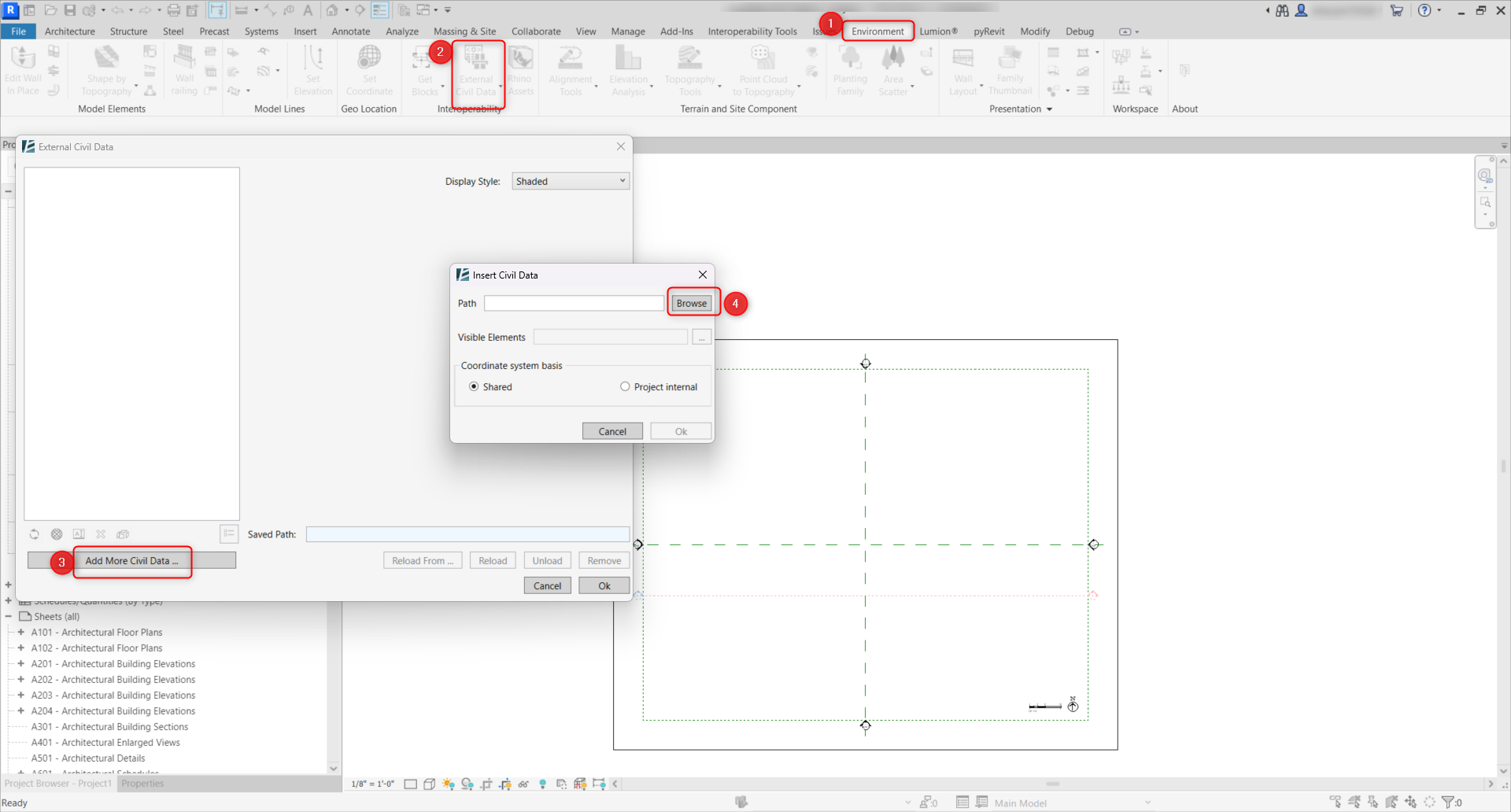
Task: Click the Path input field
Action: click(x=574, y=303)
